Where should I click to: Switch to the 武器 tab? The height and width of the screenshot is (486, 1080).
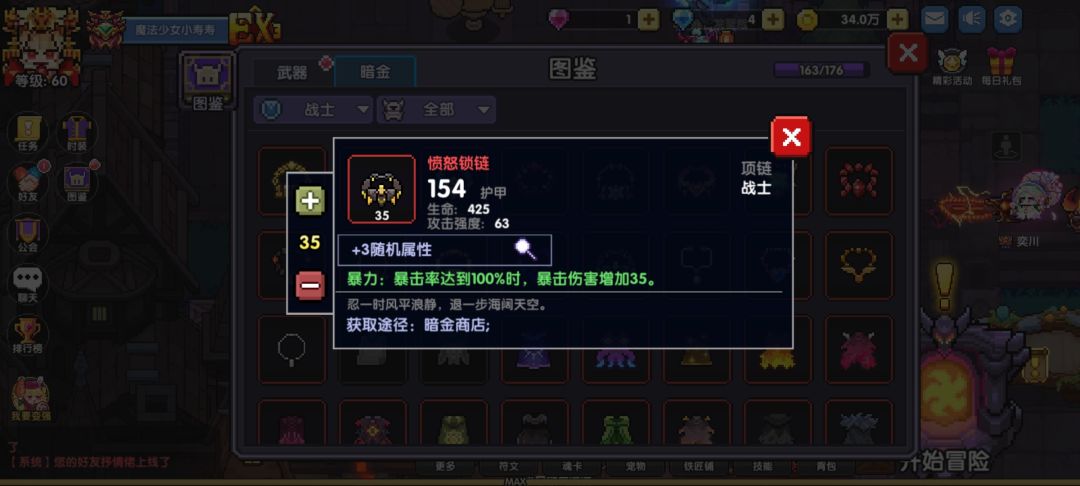[x=292, y=72]
